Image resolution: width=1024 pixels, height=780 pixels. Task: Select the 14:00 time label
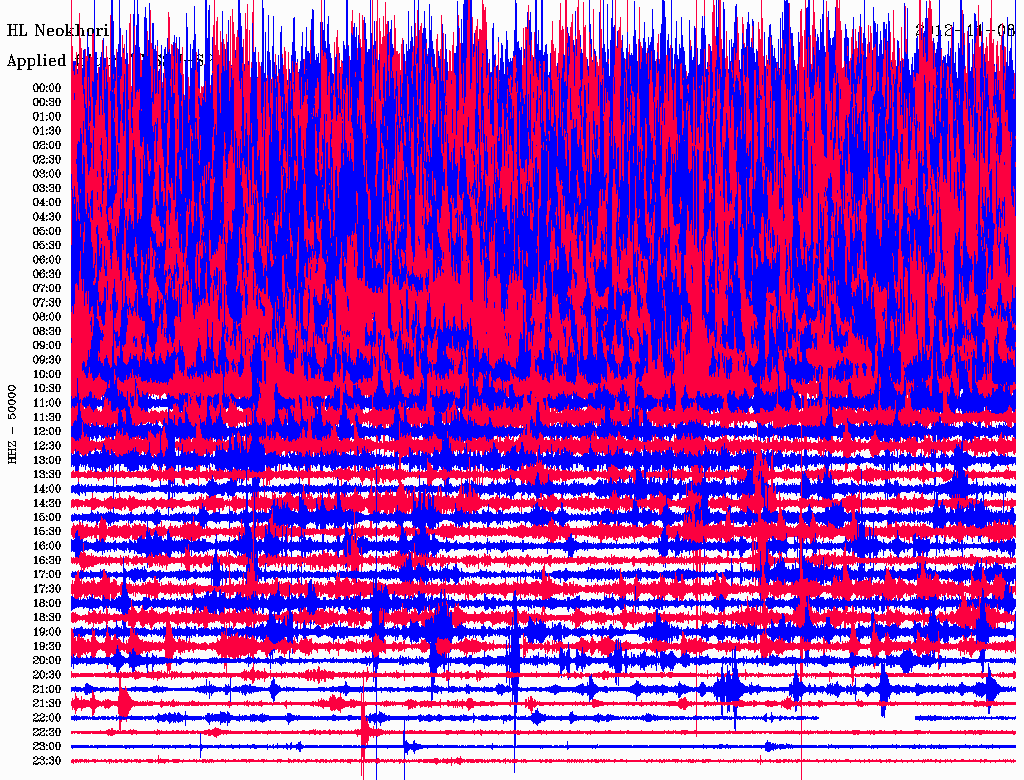point(47,489)
